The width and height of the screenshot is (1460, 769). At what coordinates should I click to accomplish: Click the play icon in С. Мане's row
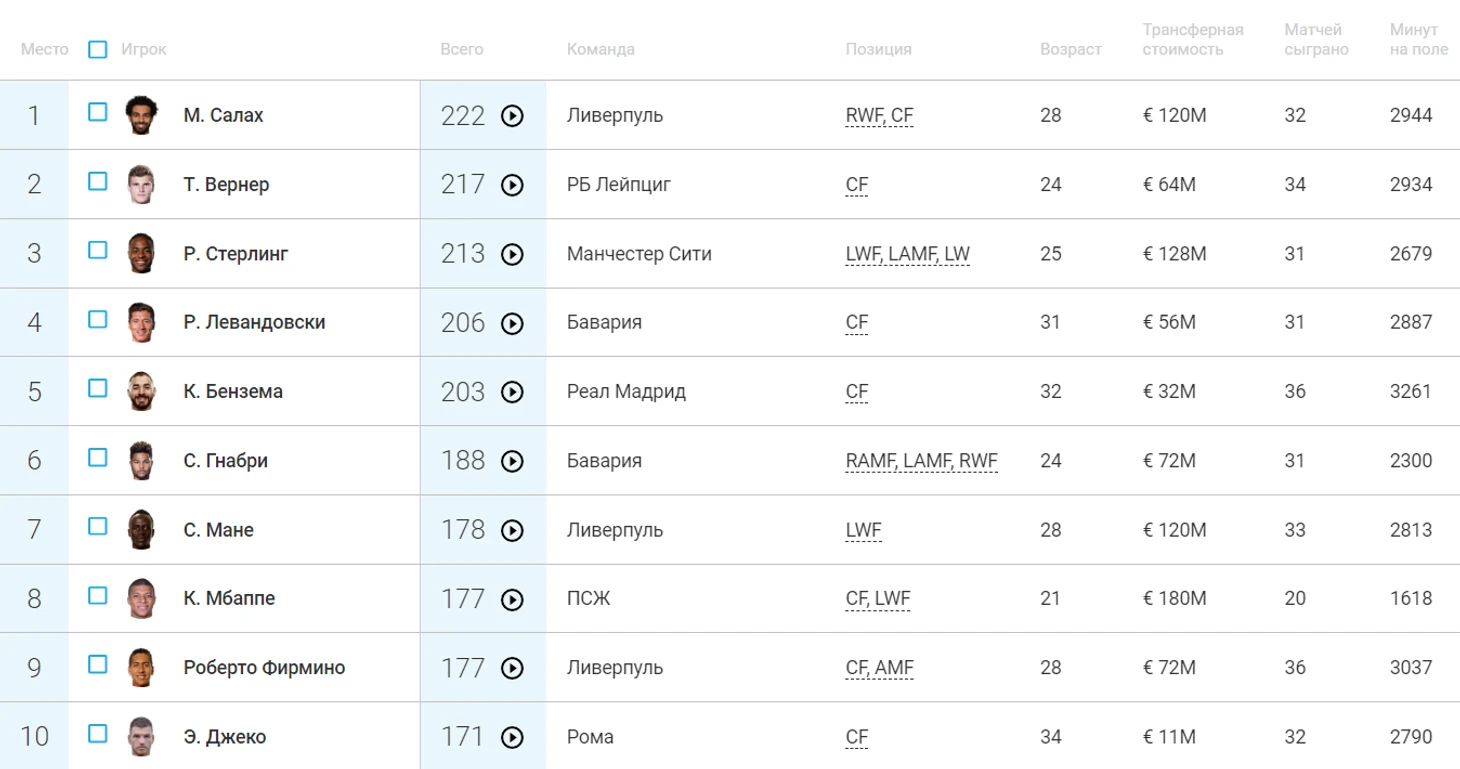tap(512, 530)
